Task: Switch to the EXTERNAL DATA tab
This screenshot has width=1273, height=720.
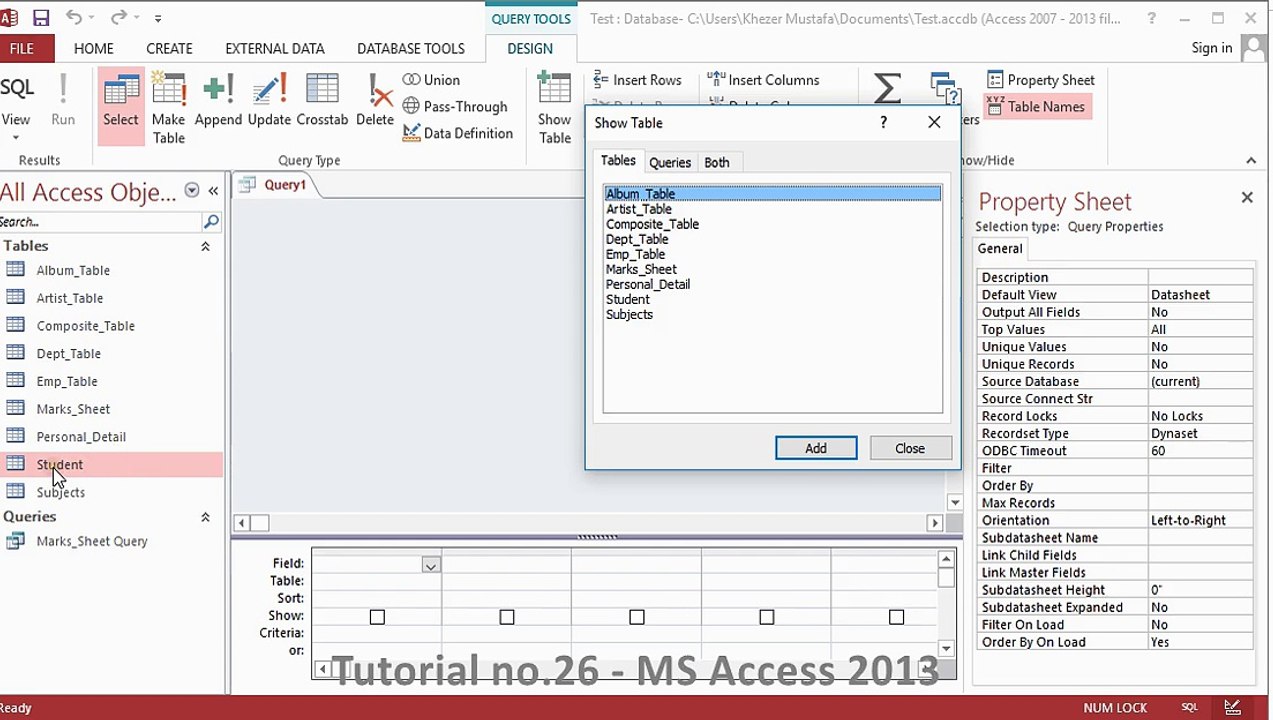Action: 275,48
